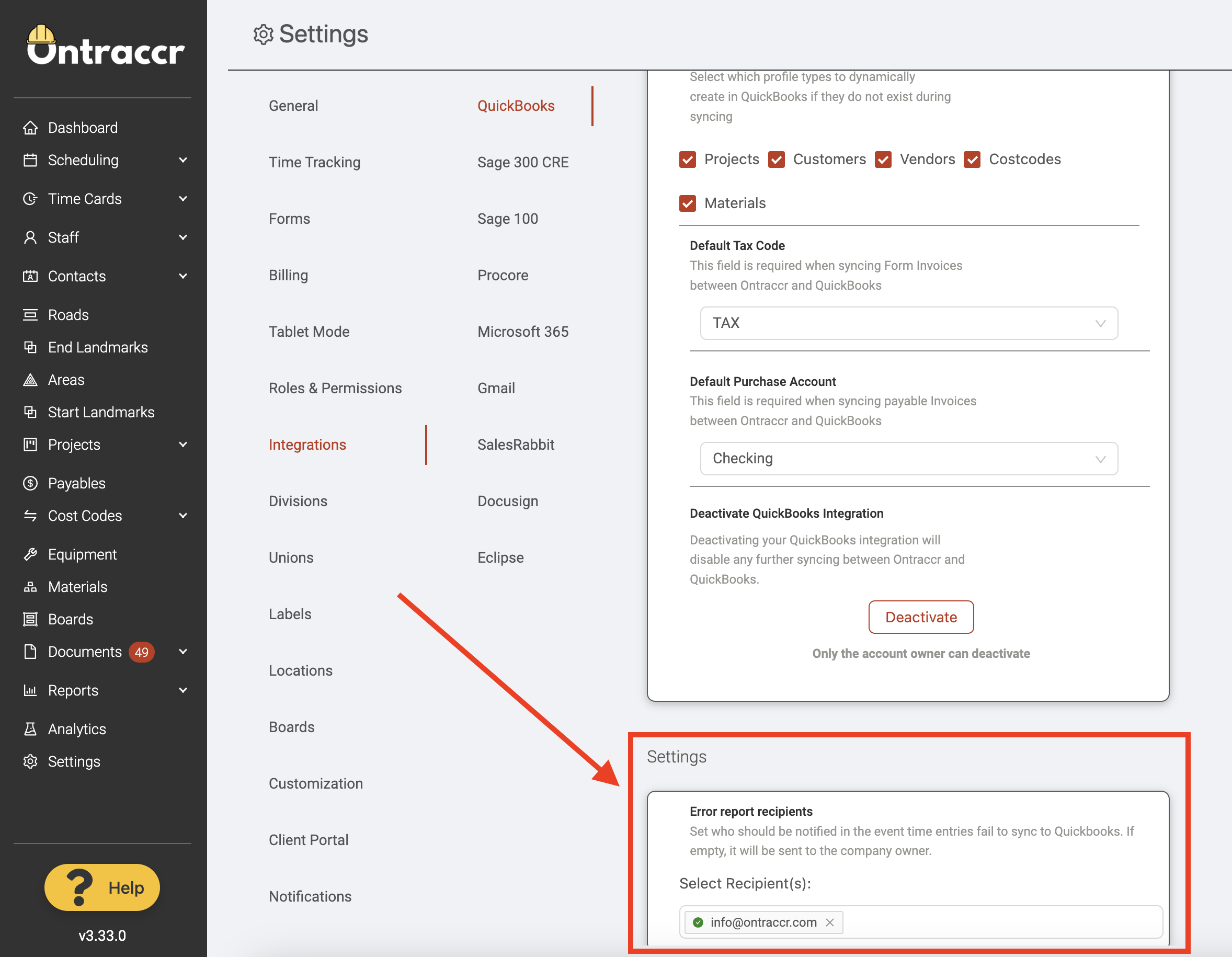This screenshot has width=1232, height=957.
Task: Select the Procore integration tab
Action: tap(503, 276)
